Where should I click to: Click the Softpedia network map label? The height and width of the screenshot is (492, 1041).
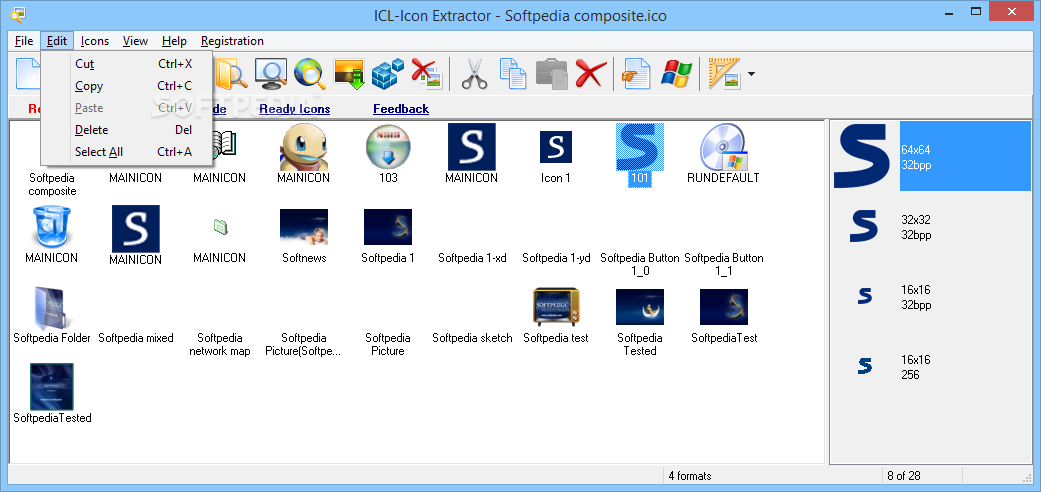tap(220, 345)
